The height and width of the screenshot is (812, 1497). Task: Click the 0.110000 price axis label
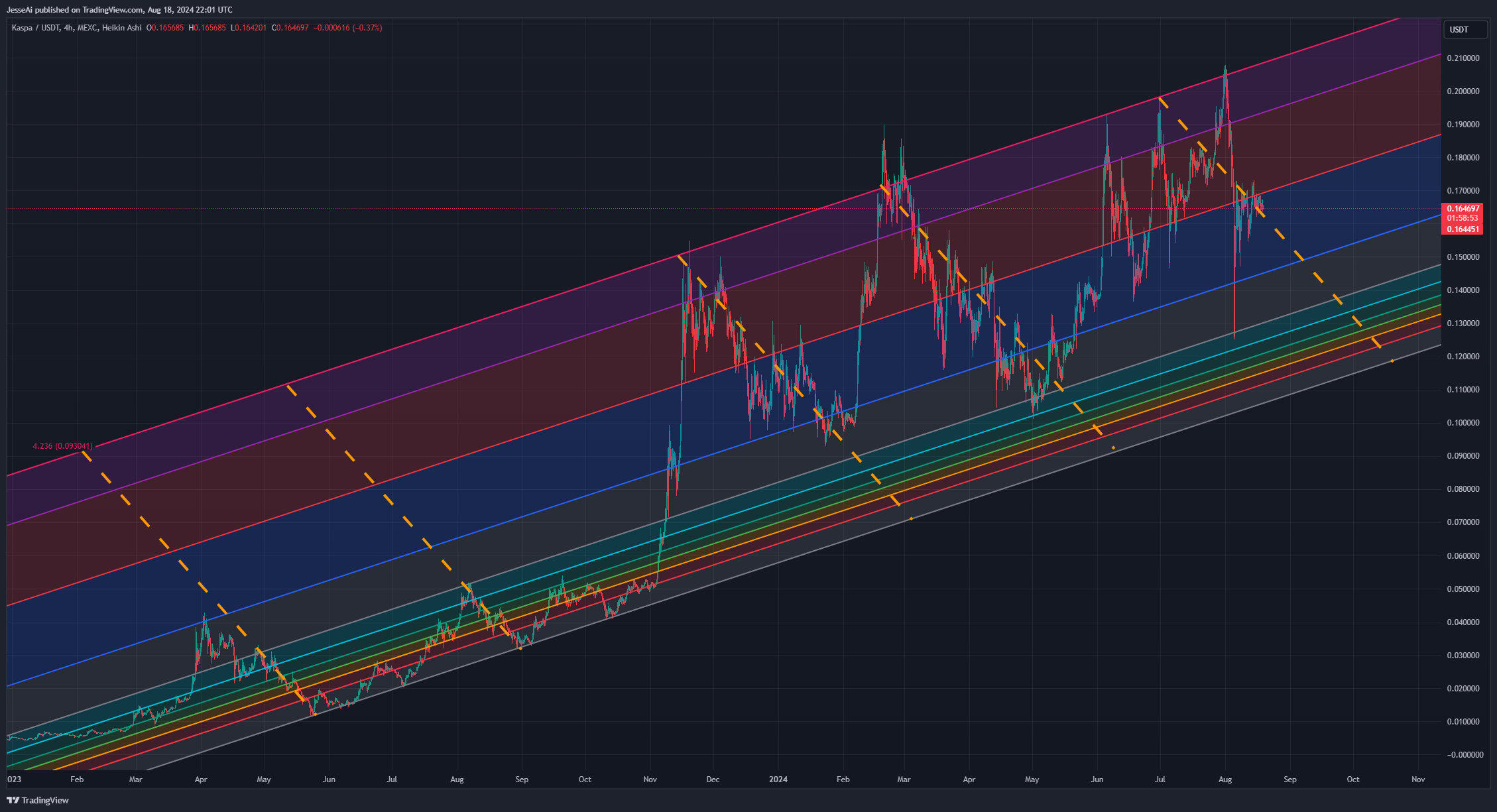coord(1463,390)
